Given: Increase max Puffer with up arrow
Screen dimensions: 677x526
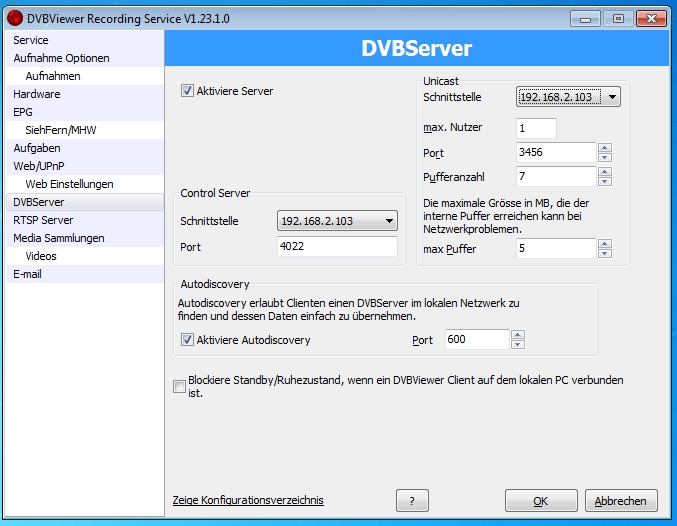Looking at the screenshot, I should click(x=604, y=244).
